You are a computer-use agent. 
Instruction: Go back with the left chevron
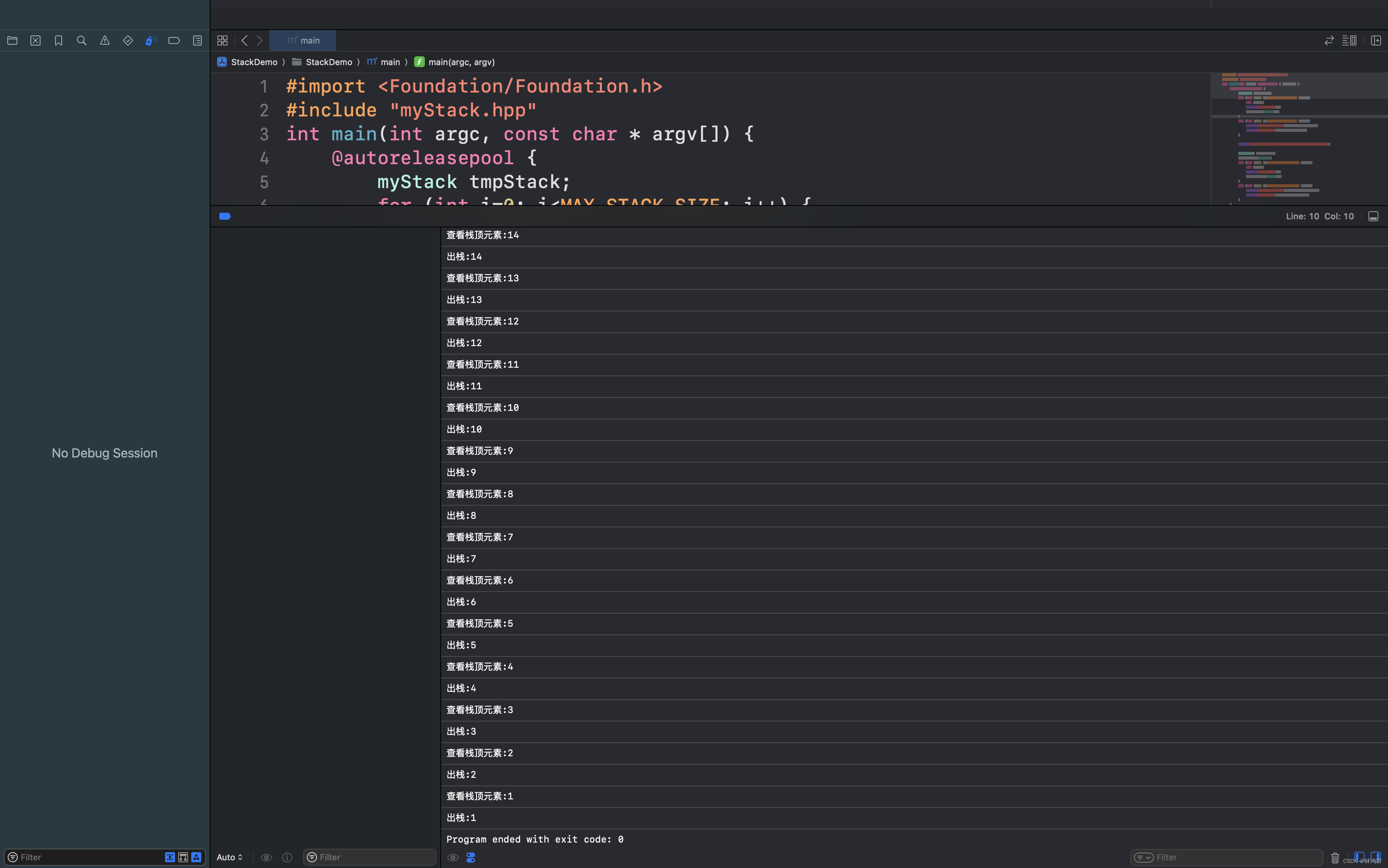coord(245,41)
